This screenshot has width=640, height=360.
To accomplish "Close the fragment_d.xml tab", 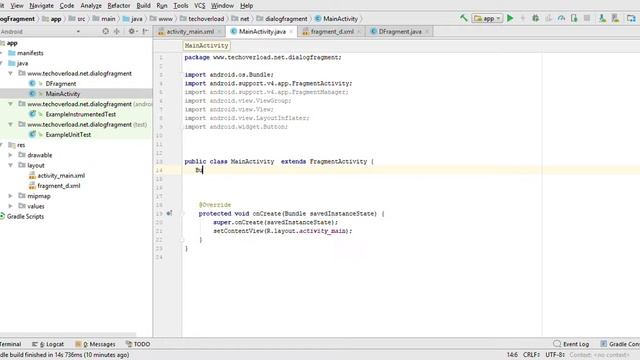I will point(359,31).
